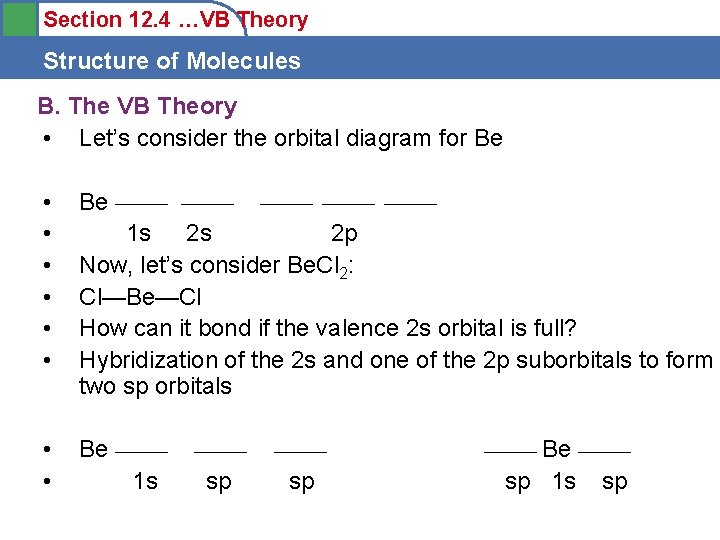
Task: Click the first bullet Let's consider sentence
Action: point(291,139)
